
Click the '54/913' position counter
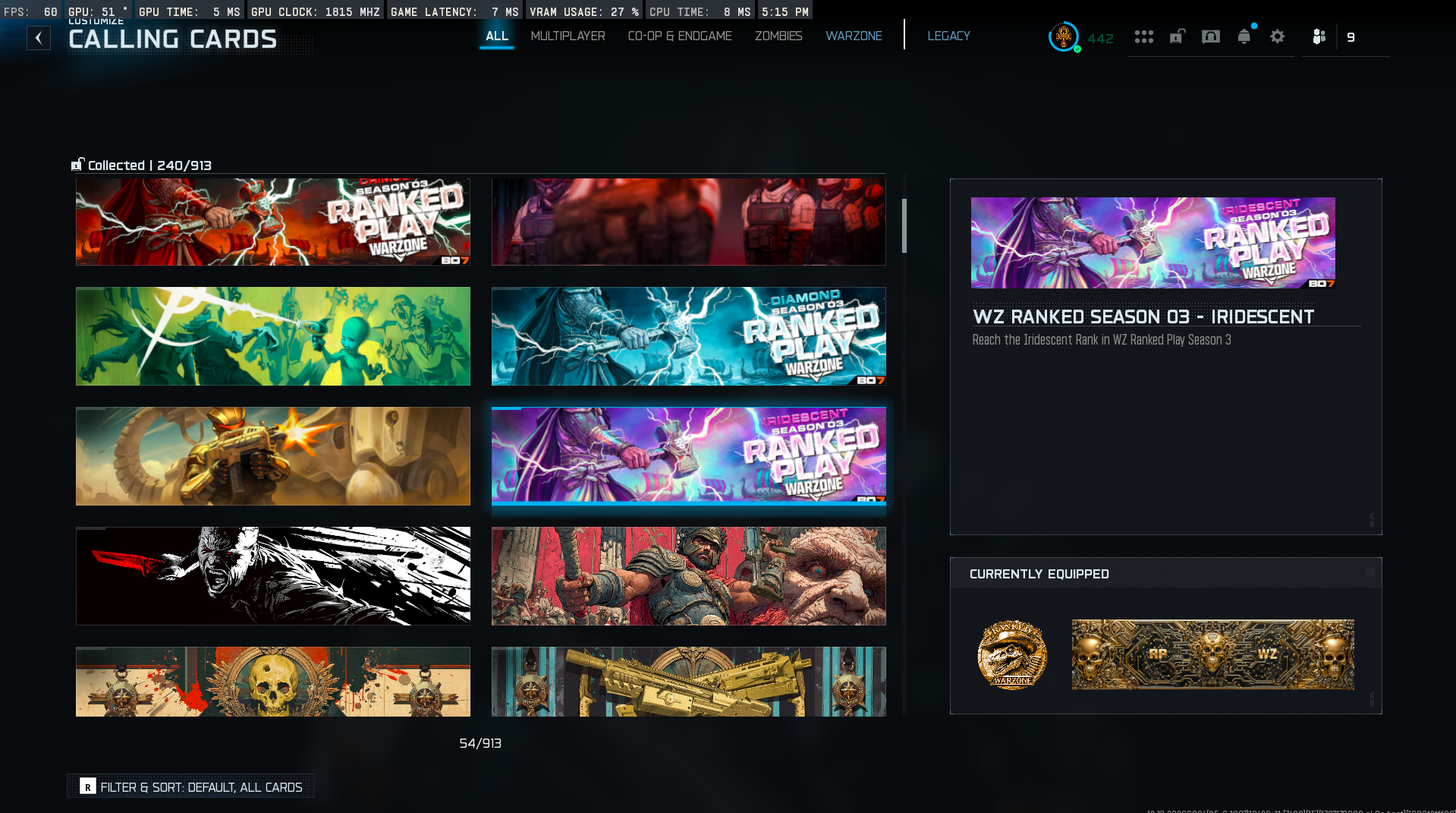point(480,743)
